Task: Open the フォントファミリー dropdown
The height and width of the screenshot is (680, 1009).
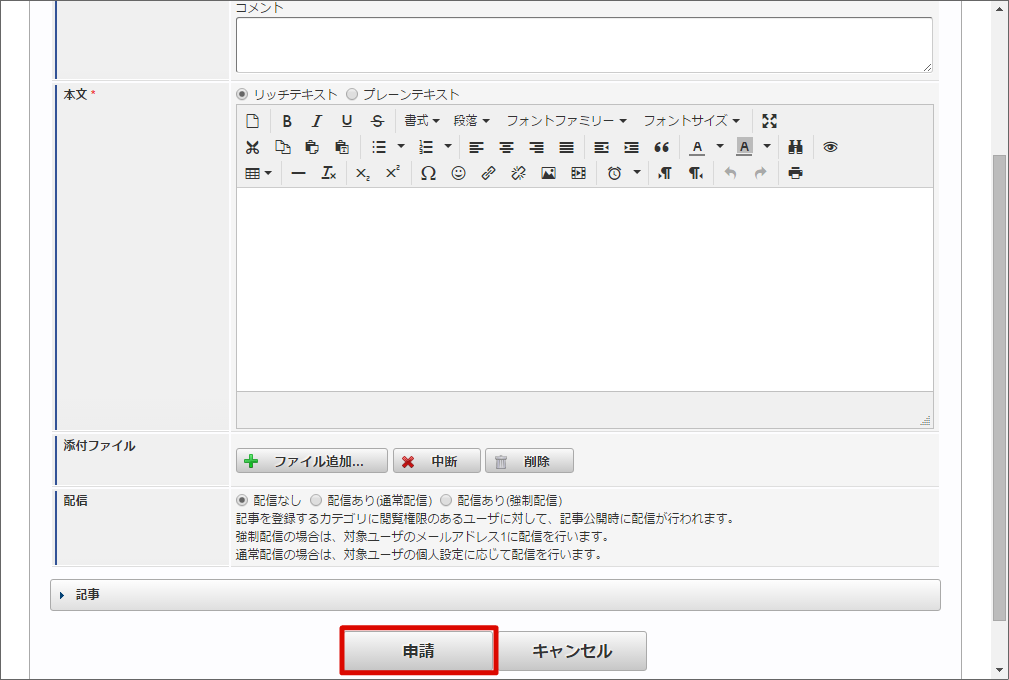Action: [565, 120]
